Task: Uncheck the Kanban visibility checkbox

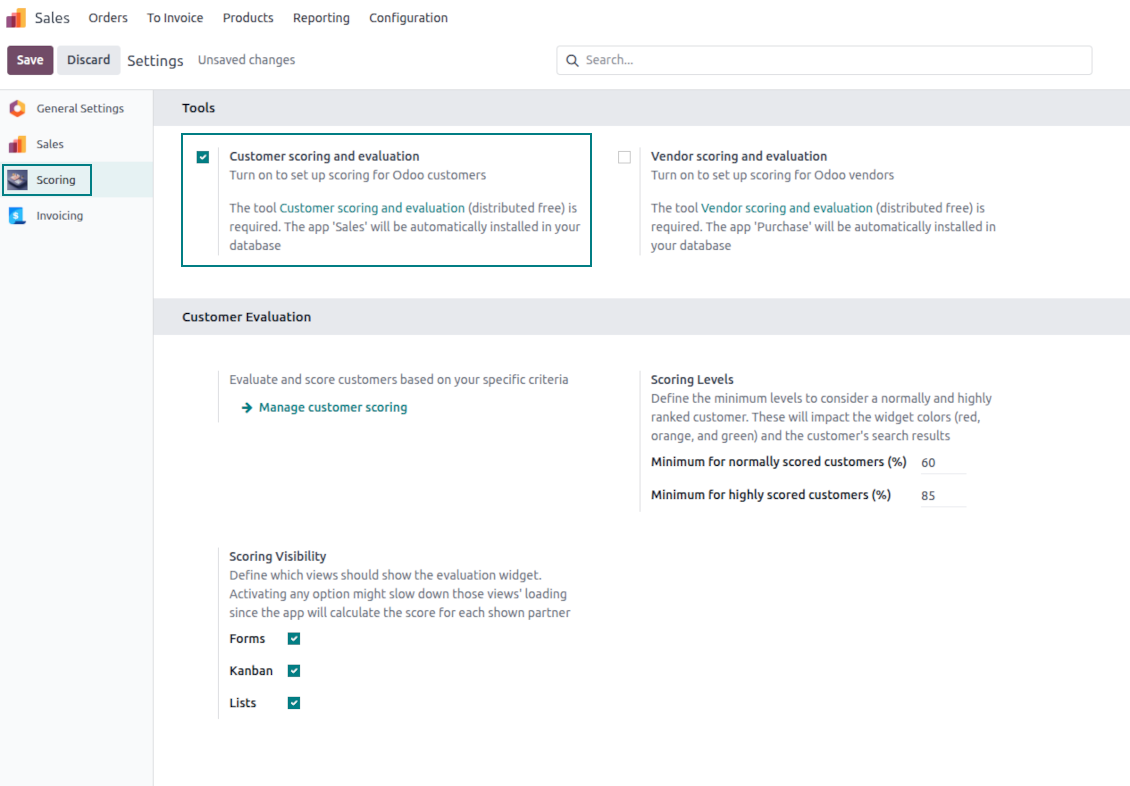Action: click(293, 671)
